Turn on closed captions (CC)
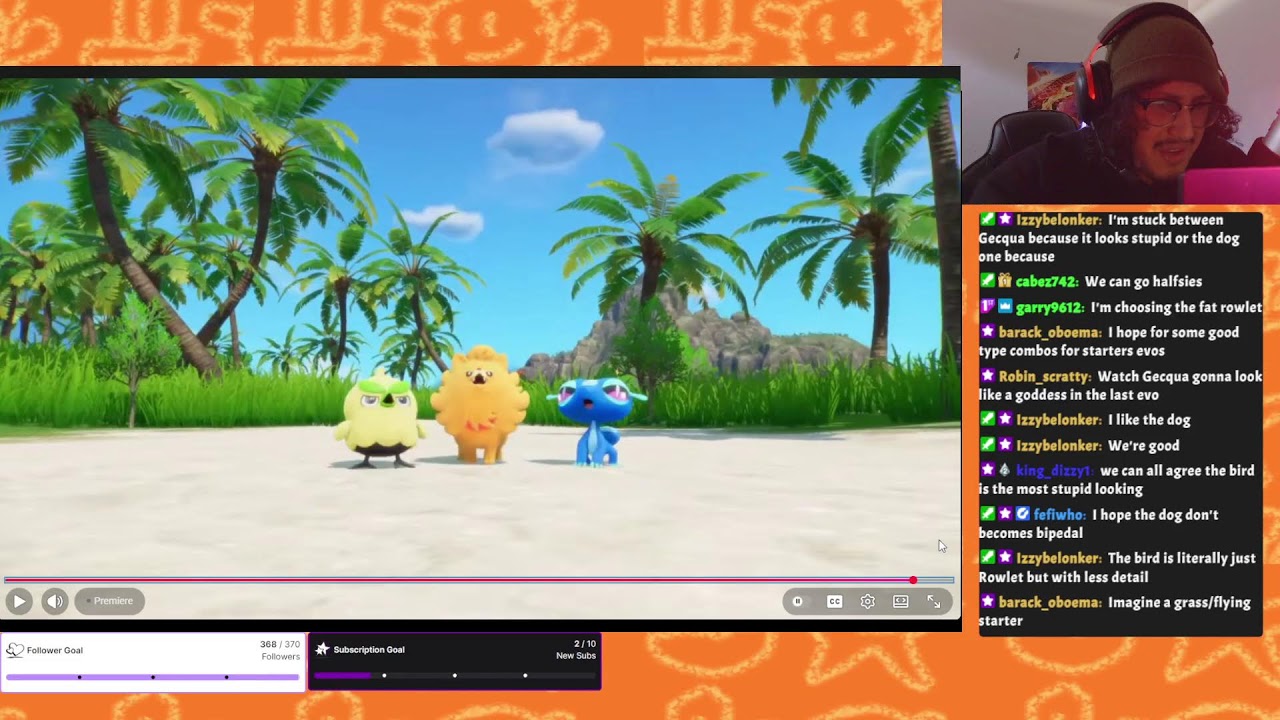The height and width of the screenshot is (720, 1280). (x=834, y=601)
